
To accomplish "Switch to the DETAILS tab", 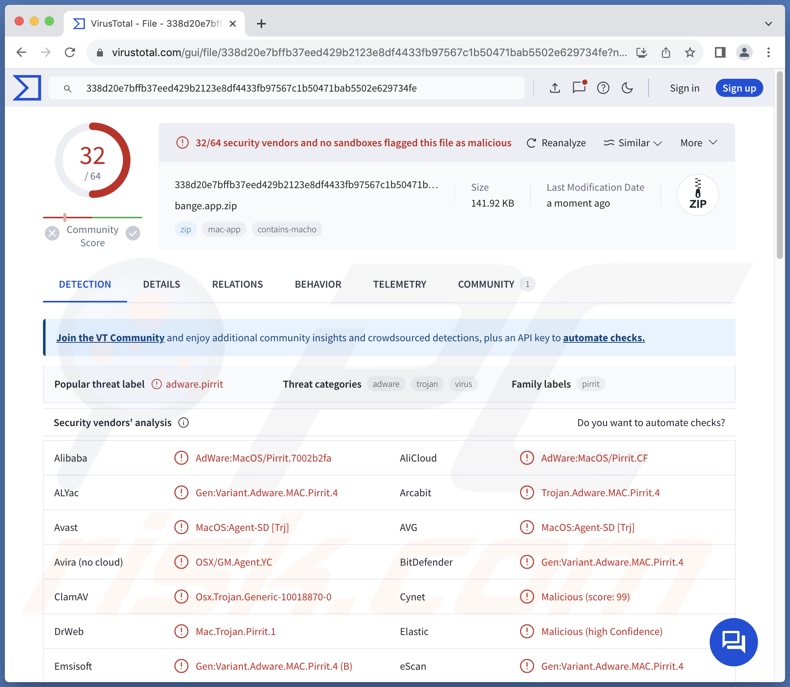I will pos(161,284).
